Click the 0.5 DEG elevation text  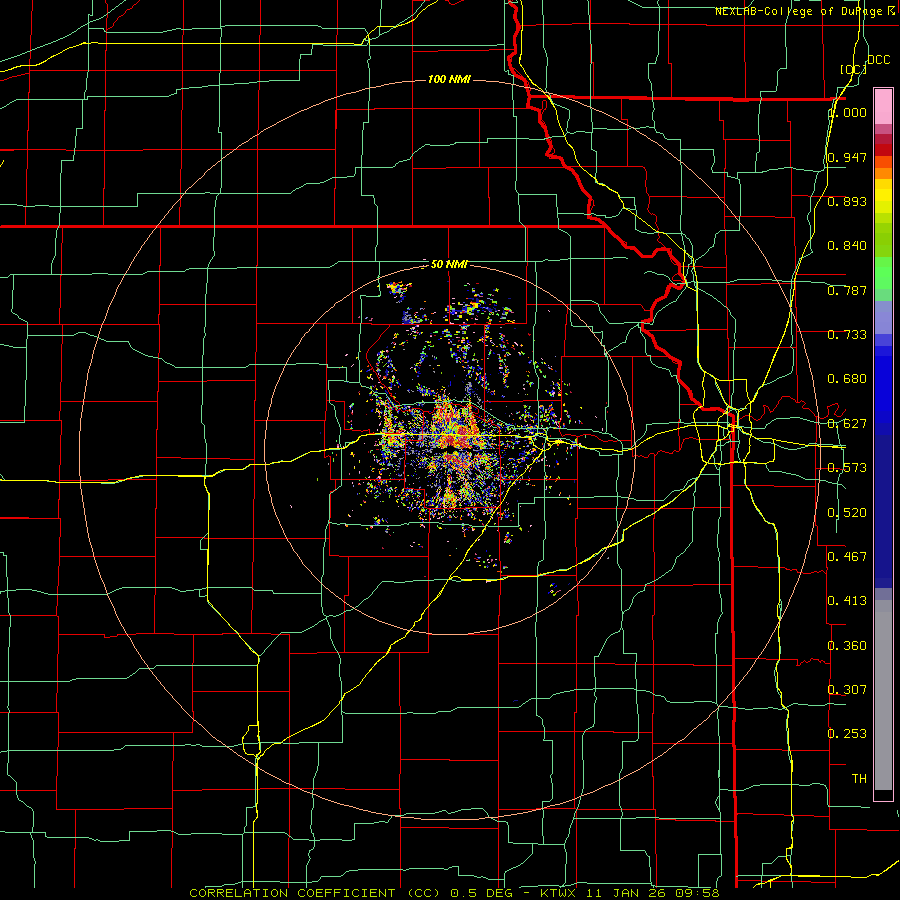(483, 893)
